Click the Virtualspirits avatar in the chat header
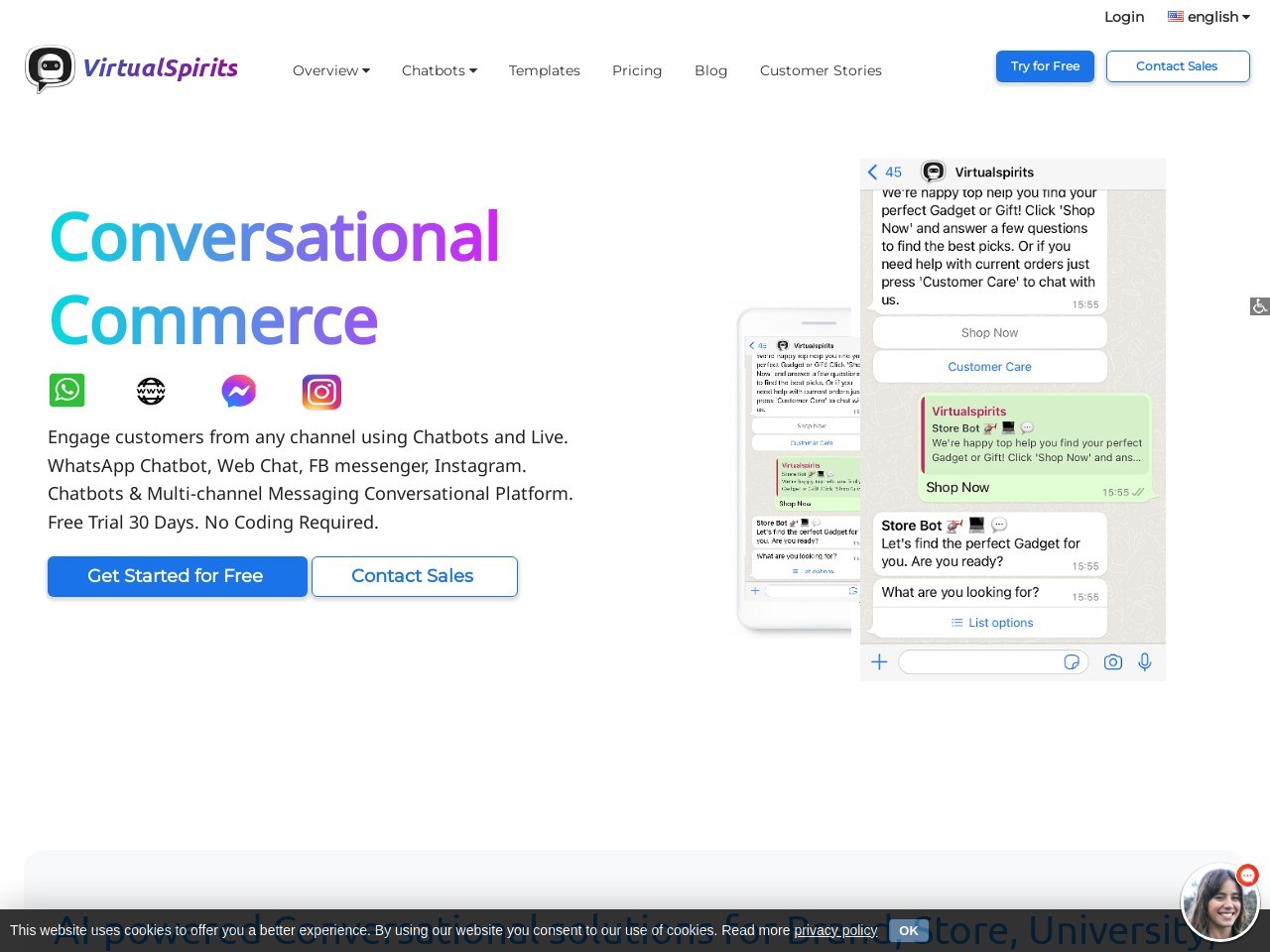This screenshot has height=952, width=1270. [x=934, y=172]
